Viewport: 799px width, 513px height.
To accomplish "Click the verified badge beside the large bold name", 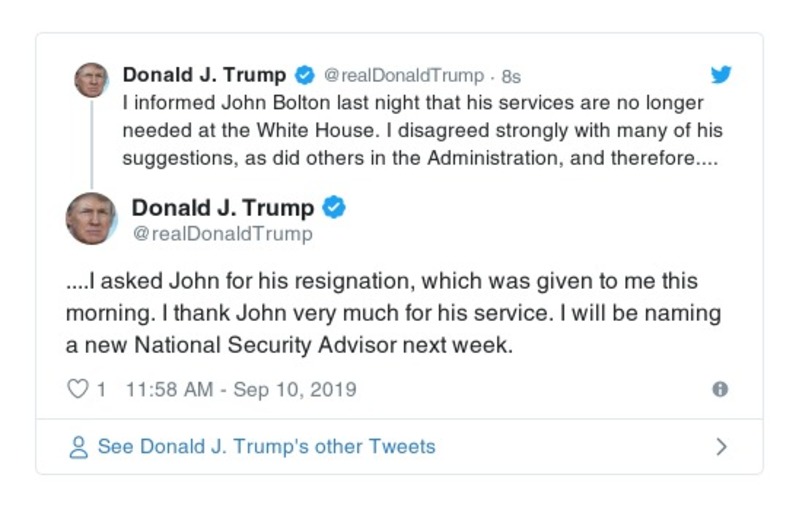I will tap(334, 208).
